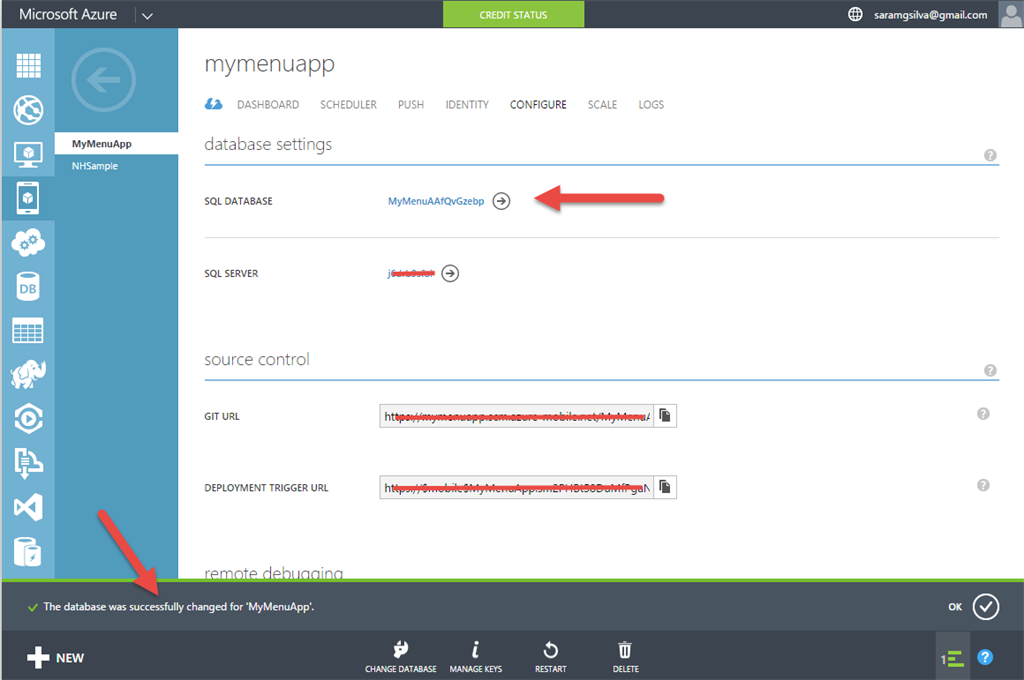1024x680 pixels.
Task: Switch to the Identity tab
Action: pyautogui.click(x=467, y=105)
